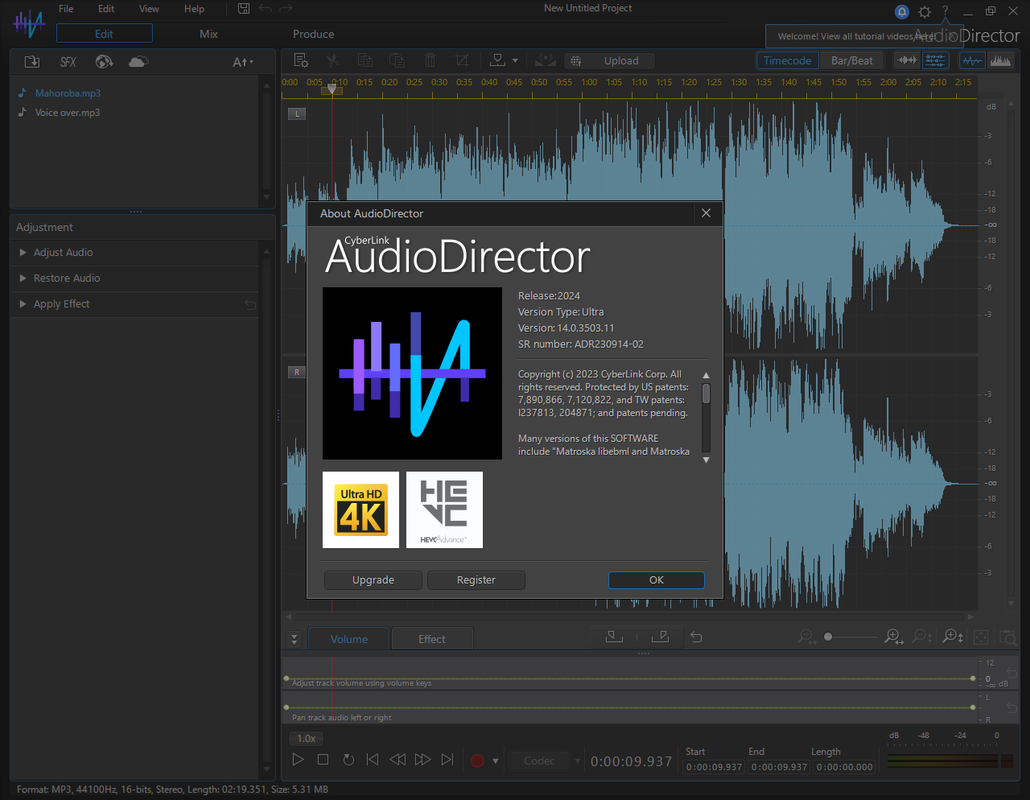
Task: Close the About AudioDirector dialog
Action: [x=705, y=213]
